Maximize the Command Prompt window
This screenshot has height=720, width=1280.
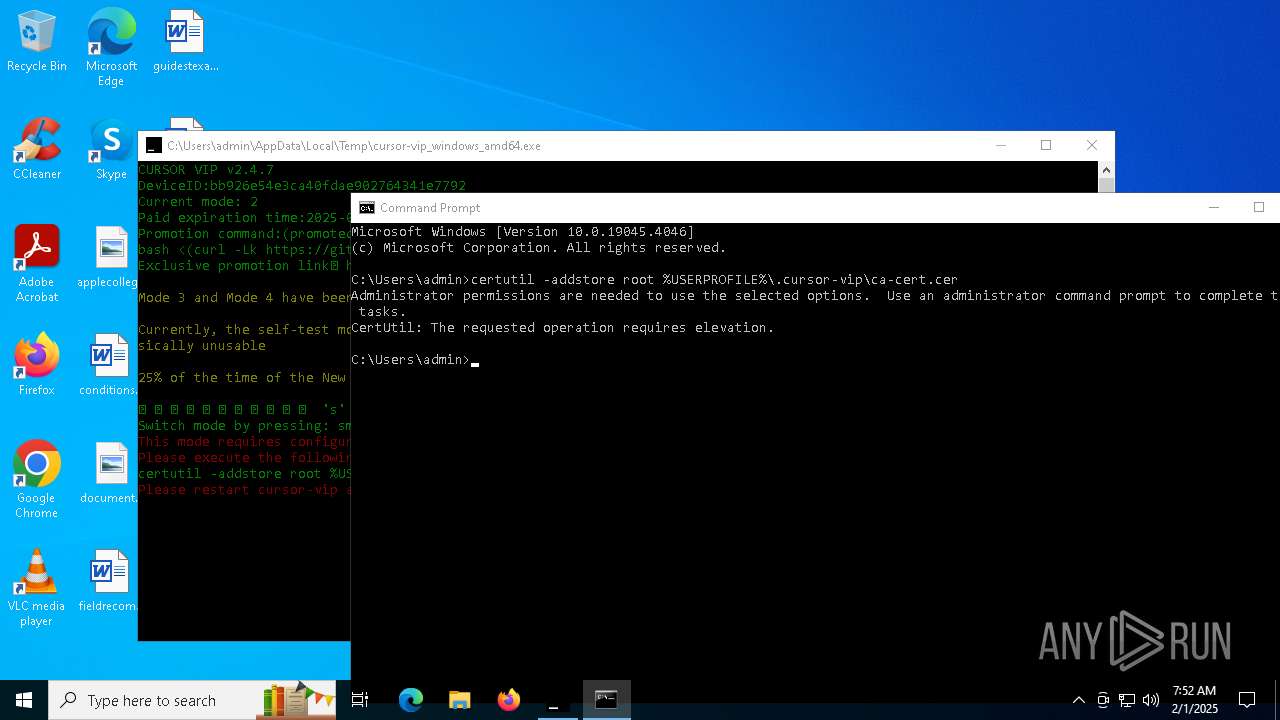(x=1259, y=207)
